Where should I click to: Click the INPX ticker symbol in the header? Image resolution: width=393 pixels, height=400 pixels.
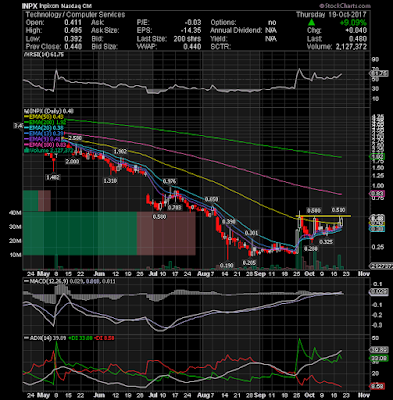pyautogui.click(x=30, y=6)
